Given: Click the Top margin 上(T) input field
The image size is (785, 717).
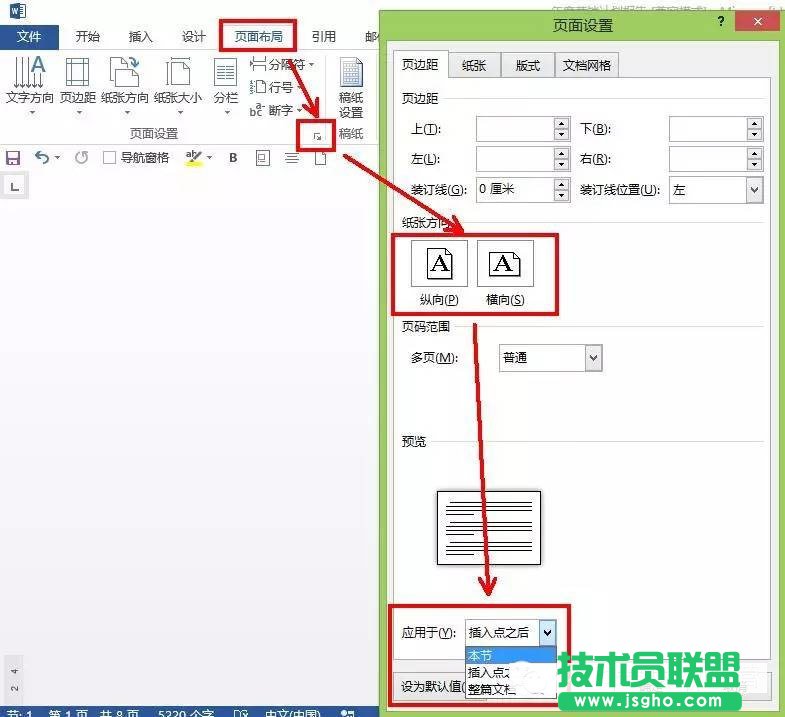Looking at the screenshot, I should [515, 129].
